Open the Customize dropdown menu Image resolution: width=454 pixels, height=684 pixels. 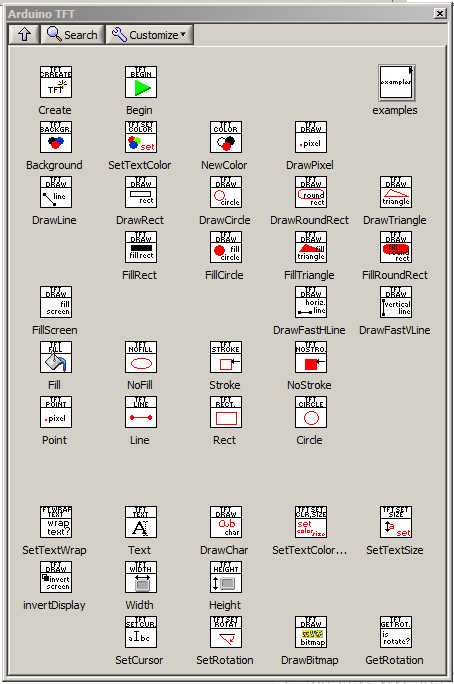(150, 34)
